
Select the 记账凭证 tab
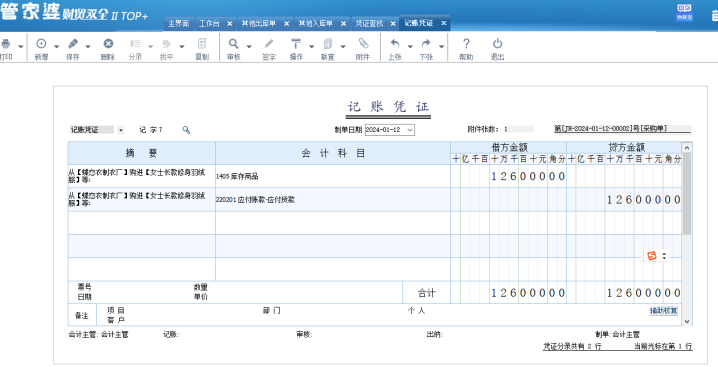pyautogui.click(x=419, y=23)
